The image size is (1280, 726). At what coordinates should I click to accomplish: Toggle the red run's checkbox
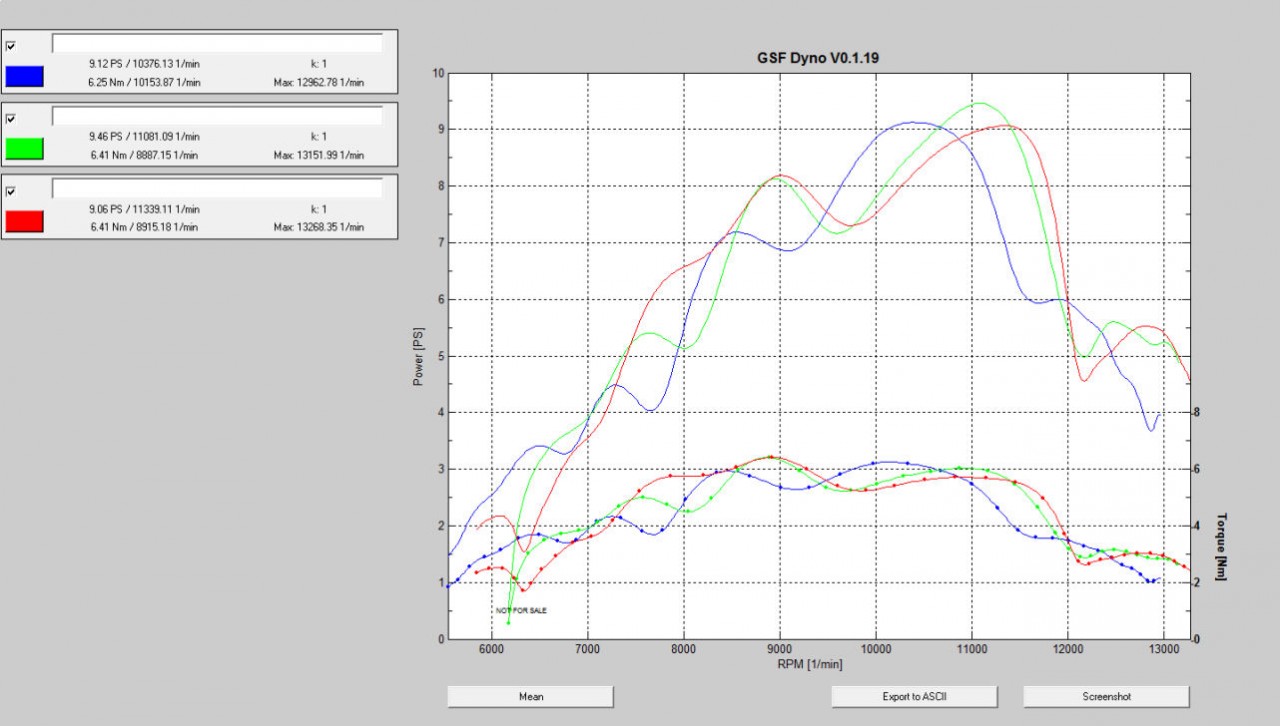tap(11, 191)
